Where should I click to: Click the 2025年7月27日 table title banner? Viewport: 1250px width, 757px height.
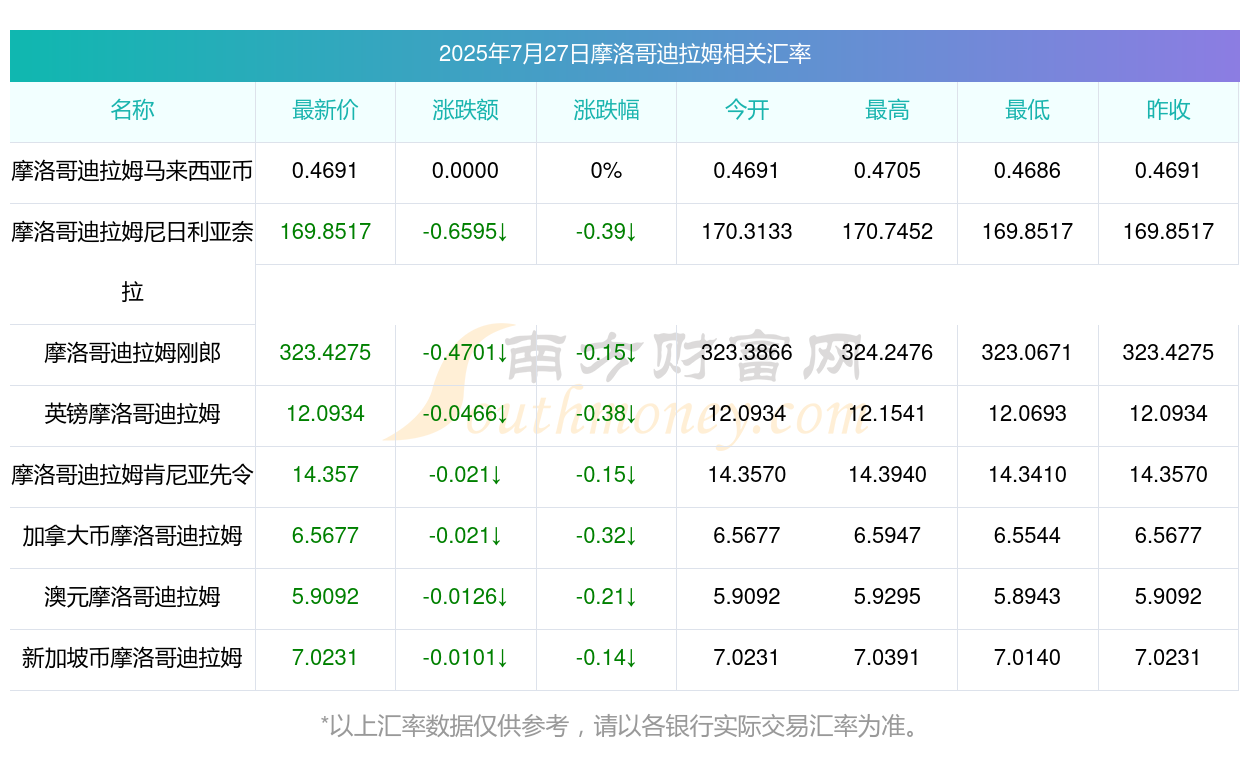pos(625,55)
